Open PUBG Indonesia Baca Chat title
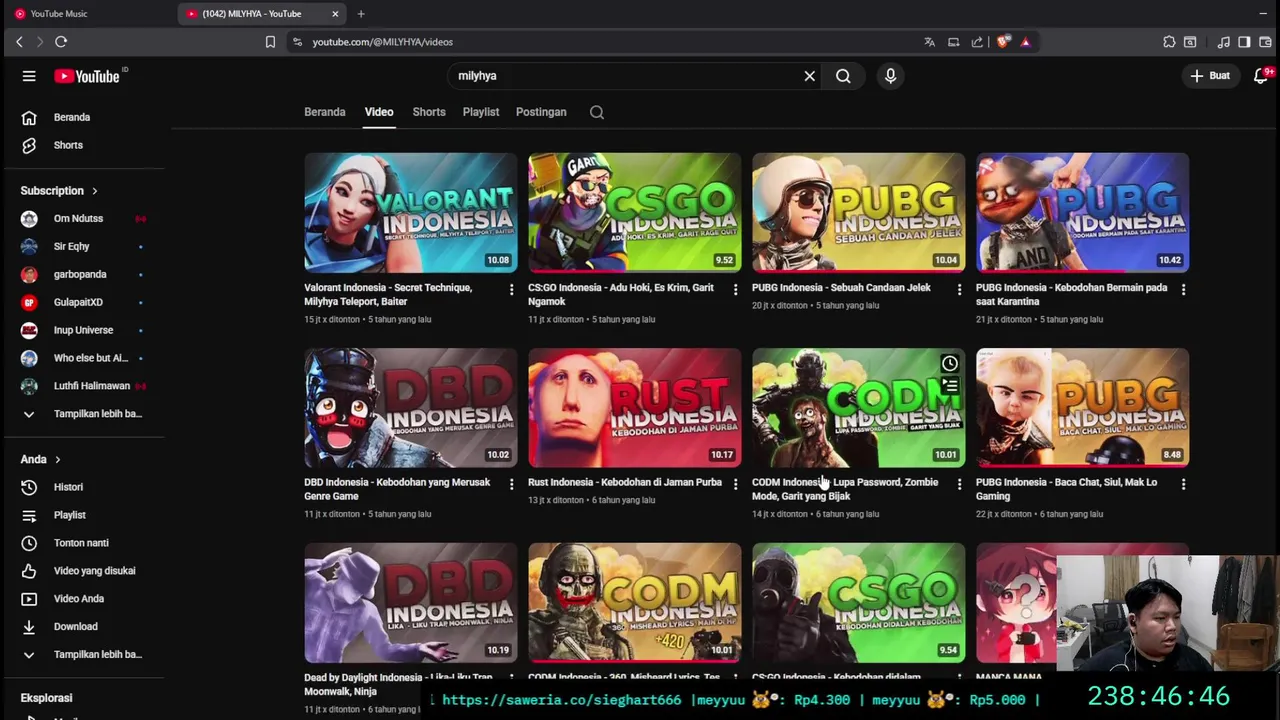The width and height of the screenshot is (1280, 720). (1066, 489)
